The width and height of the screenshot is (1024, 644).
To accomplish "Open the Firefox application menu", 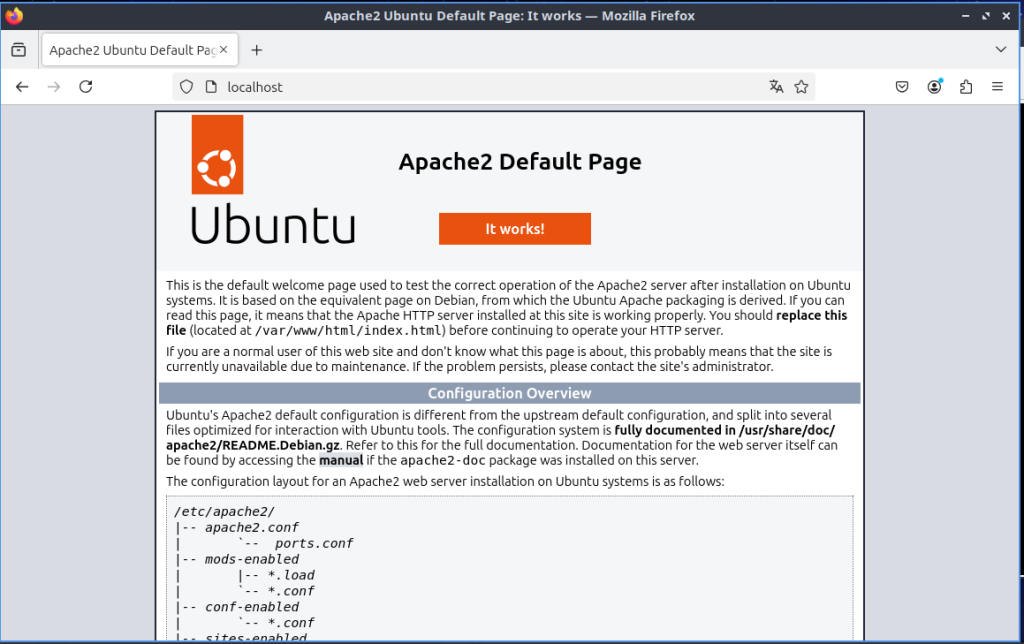I will pos(997,86).
